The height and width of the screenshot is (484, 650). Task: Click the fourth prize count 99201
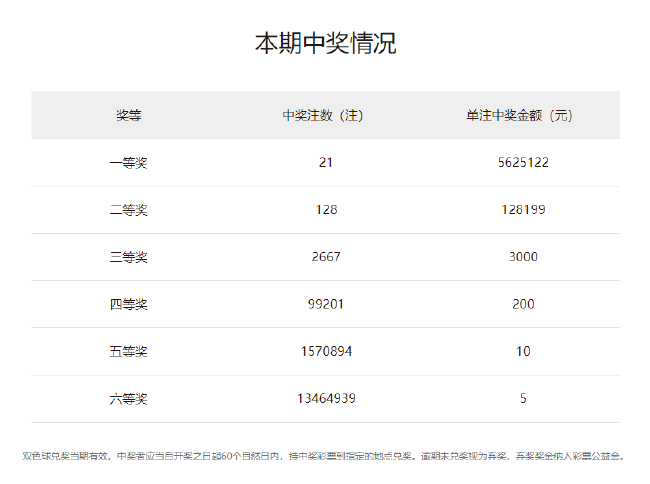(x=325, y=304)
